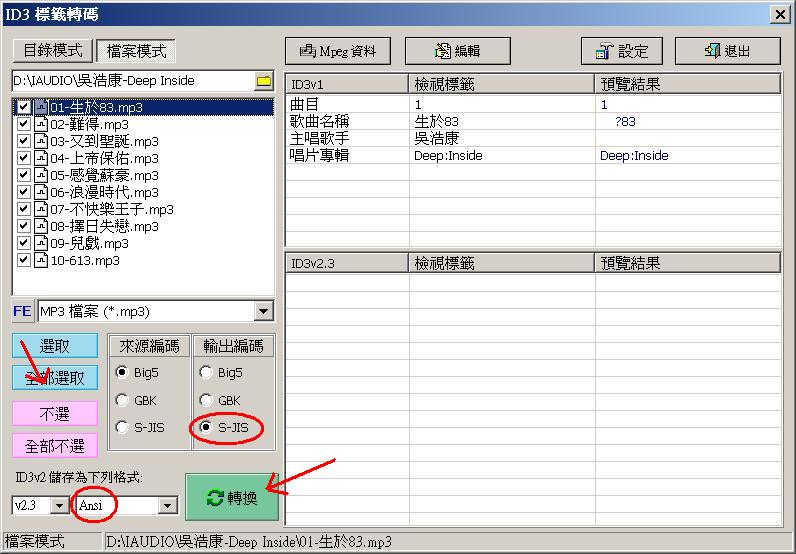Open the Ansi format dropdown

coord(167,506)
